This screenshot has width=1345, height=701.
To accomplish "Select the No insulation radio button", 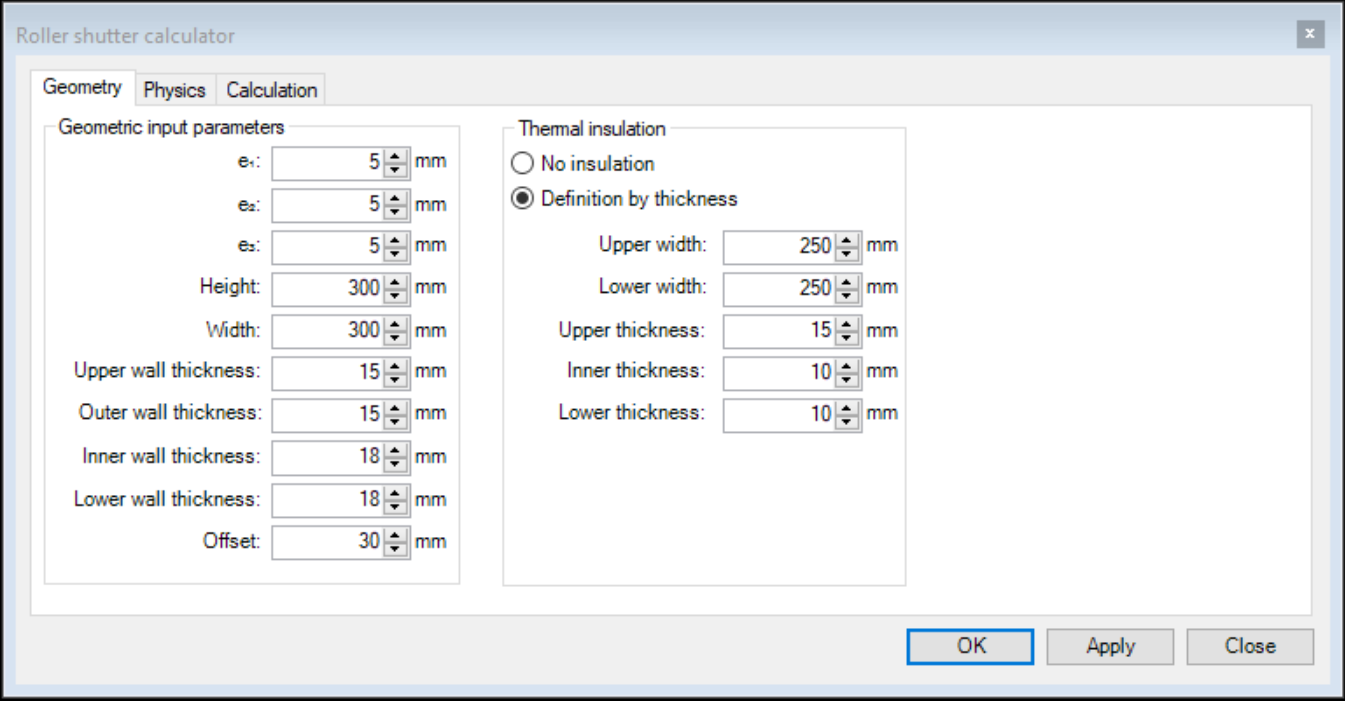I will [522, 163].
